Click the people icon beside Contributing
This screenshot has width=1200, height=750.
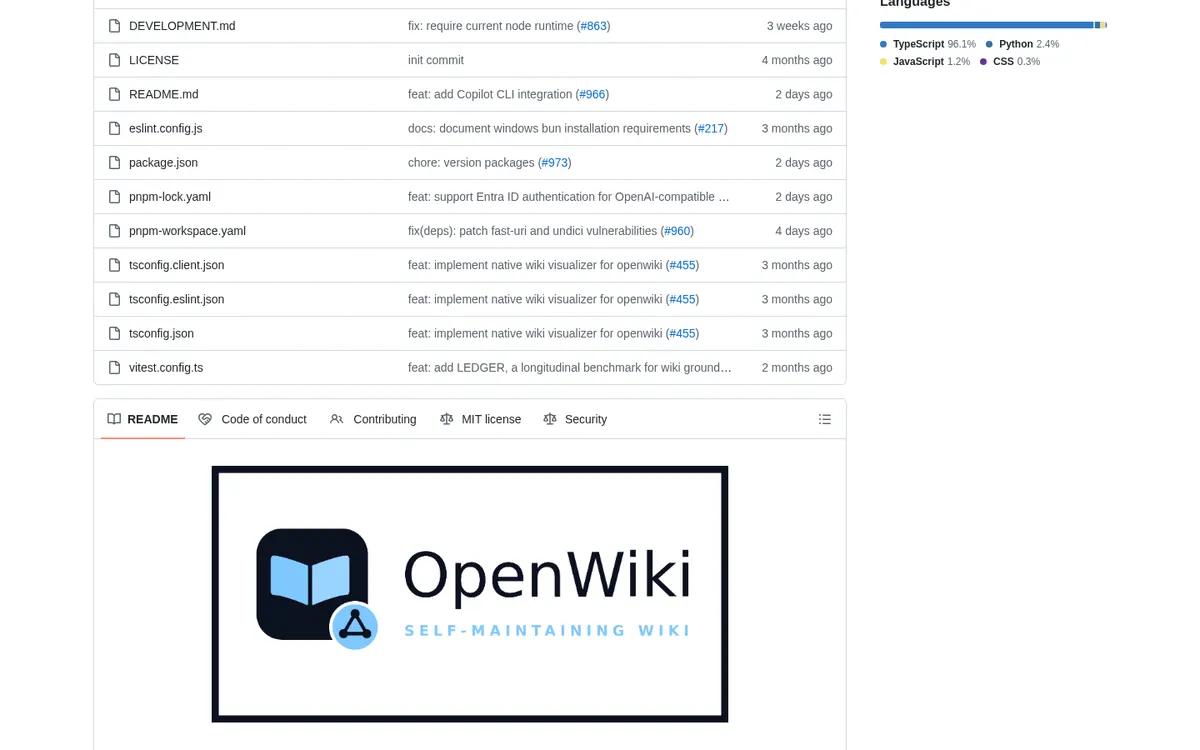337,419
